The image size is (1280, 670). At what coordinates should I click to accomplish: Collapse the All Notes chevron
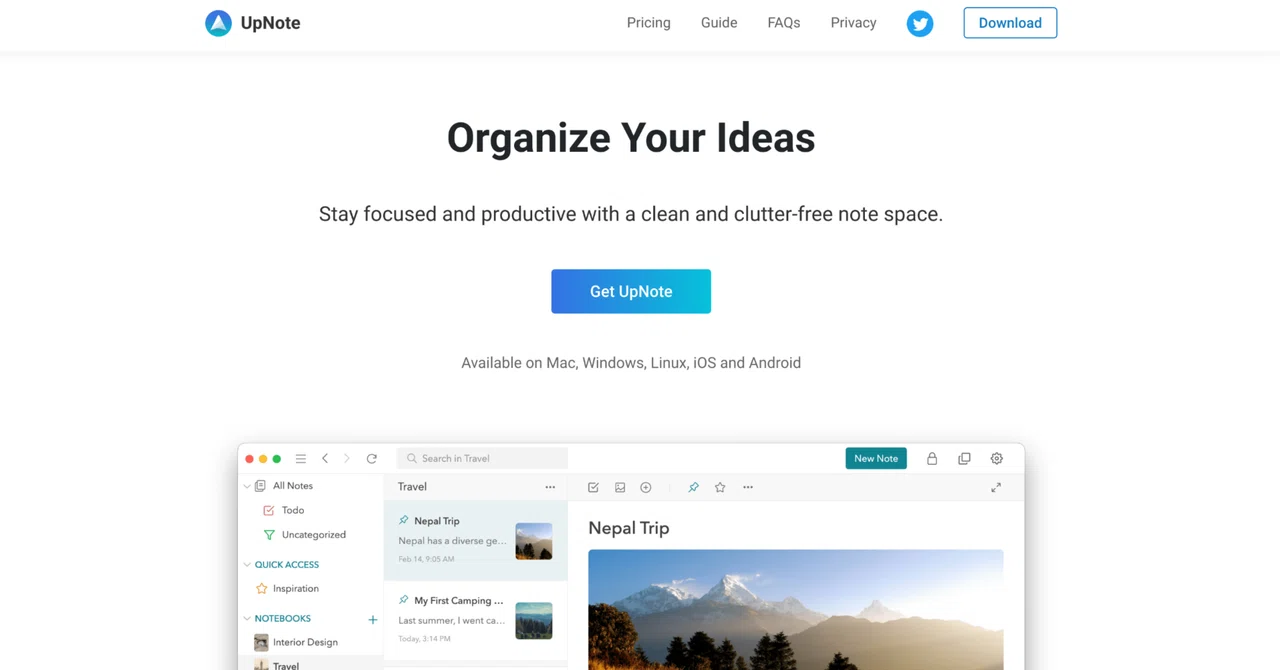point(247,486)
